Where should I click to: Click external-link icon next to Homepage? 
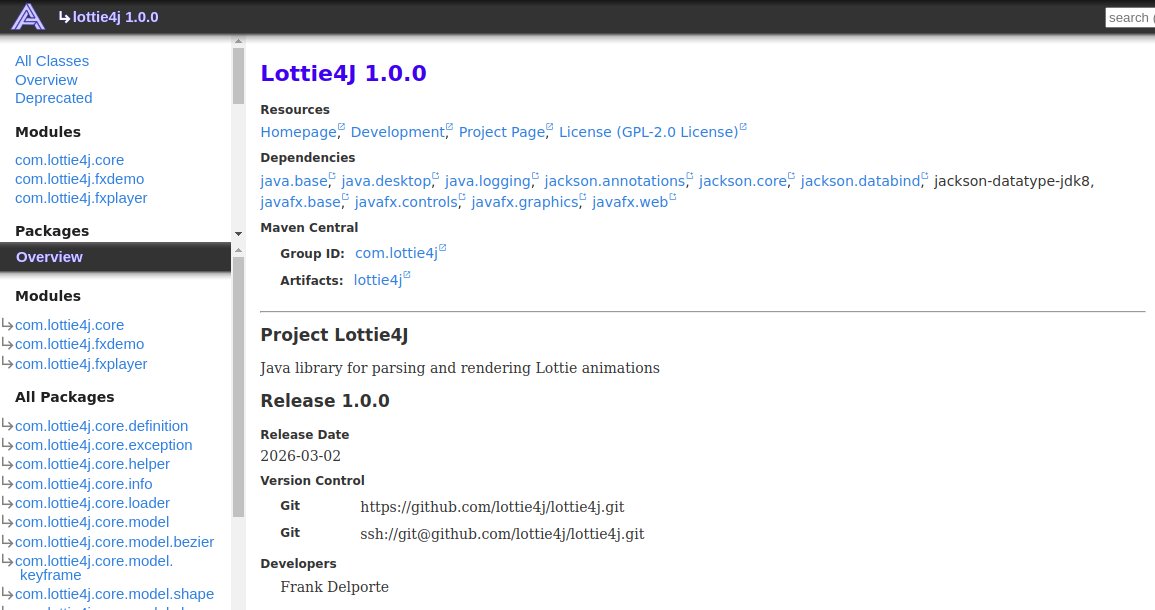coord(341,127)
